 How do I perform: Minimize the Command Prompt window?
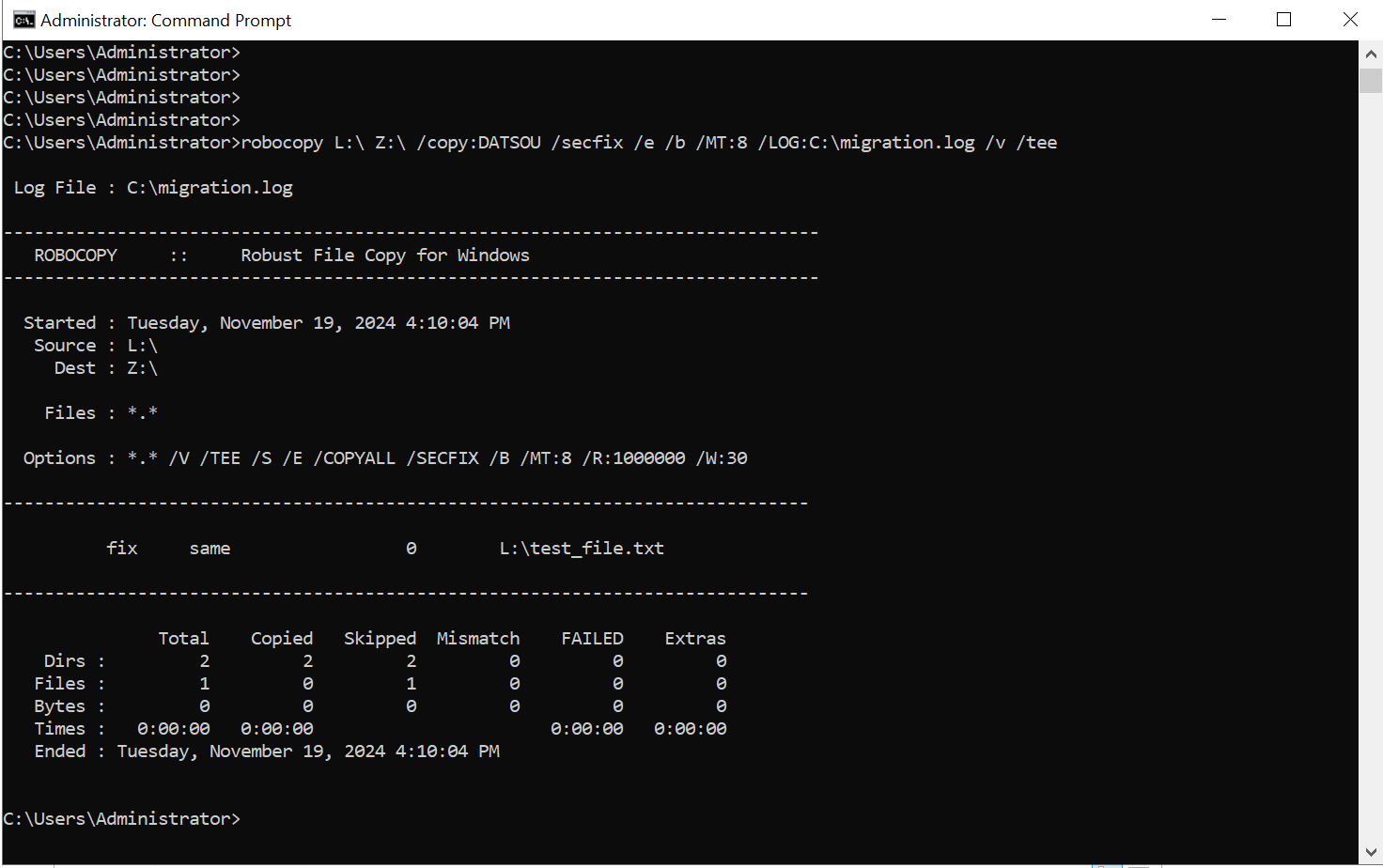1219,19
